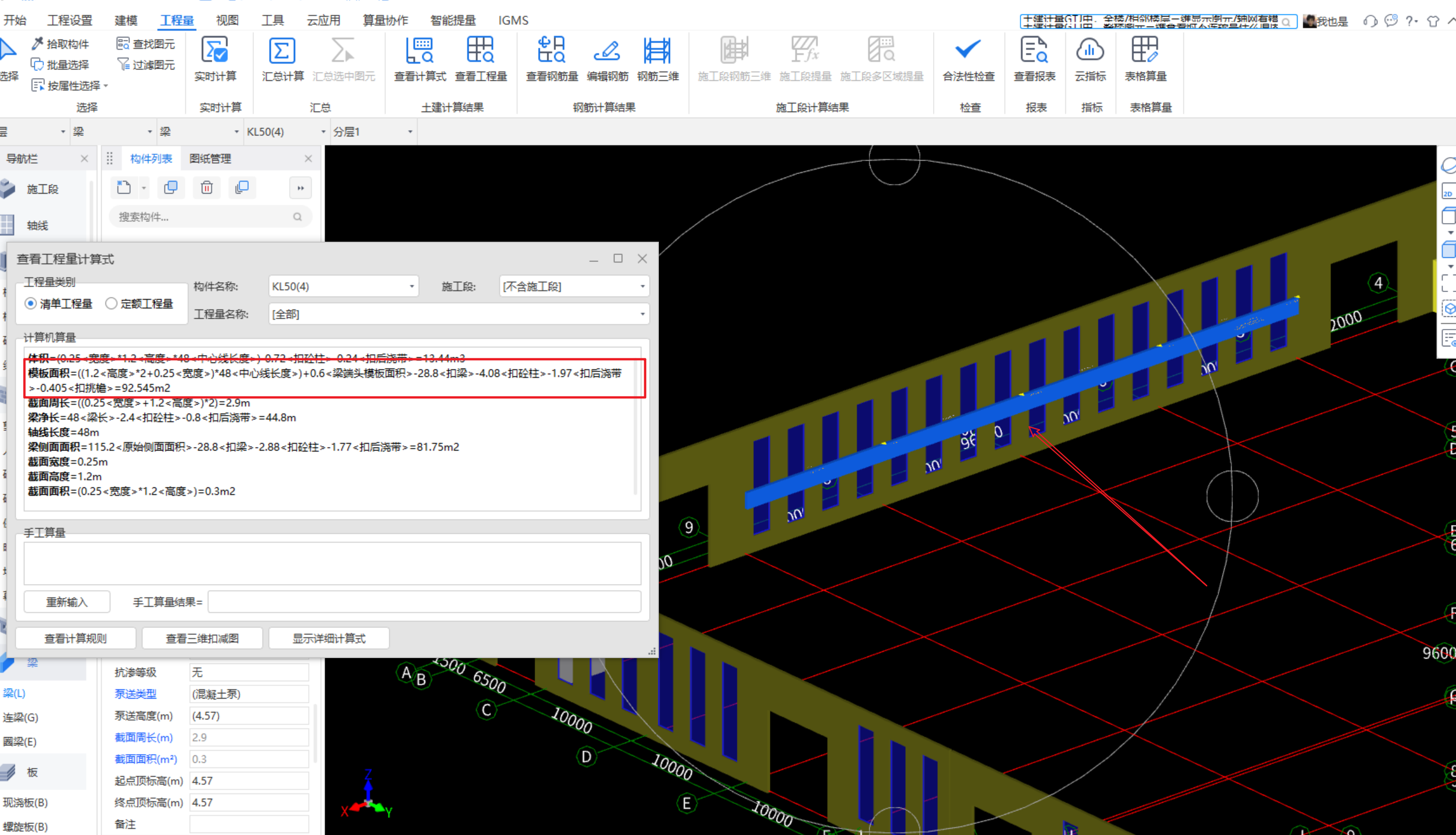Open 查看计算式 view formula
This screenshot has width=1456, height=835.
pyautogui.click(x=420, y=59)
